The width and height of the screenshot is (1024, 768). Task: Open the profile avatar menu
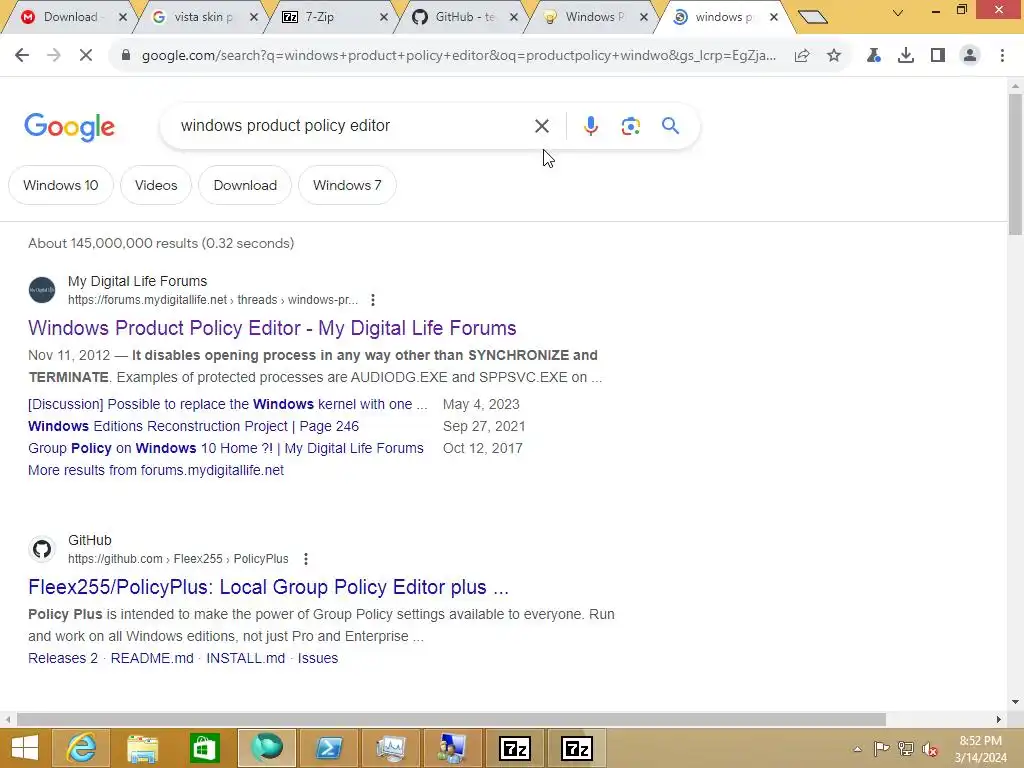tap(970, 56)
